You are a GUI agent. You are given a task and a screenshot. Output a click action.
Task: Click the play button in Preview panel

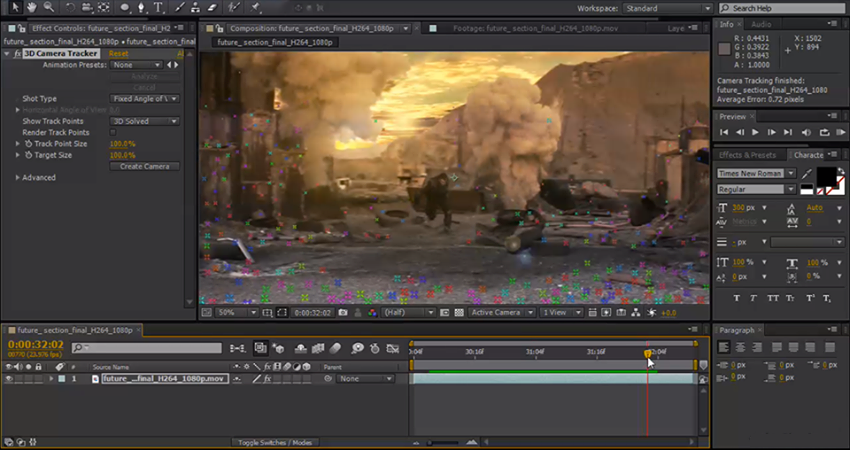point(755,132)
